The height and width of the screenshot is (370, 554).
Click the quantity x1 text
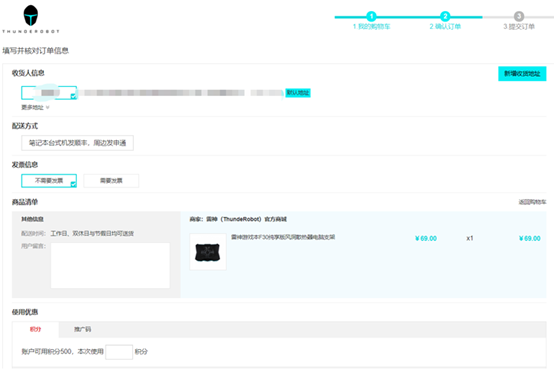[470, 239]
